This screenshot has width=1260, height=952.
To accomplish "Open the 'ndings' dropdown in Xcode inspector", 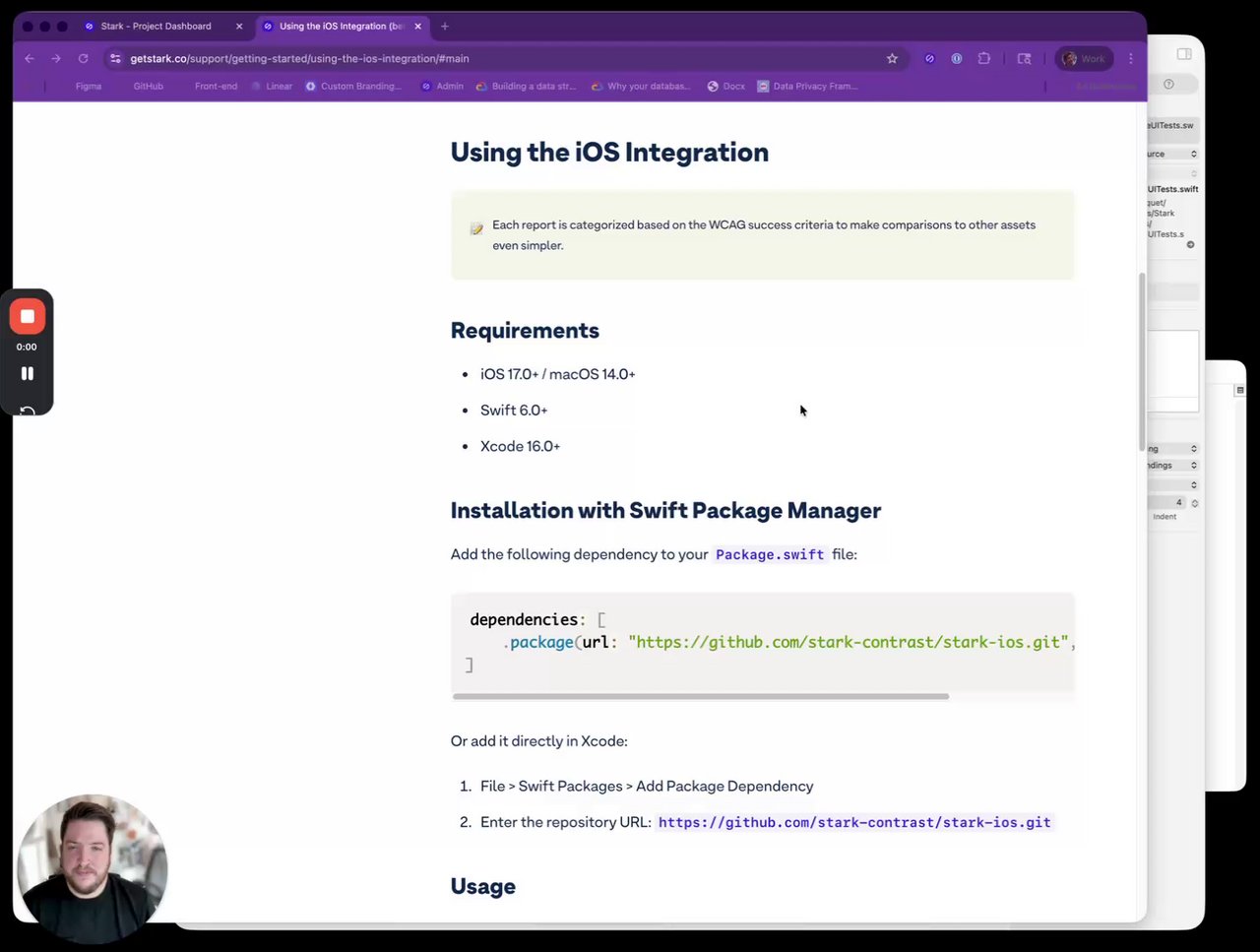I will coord(1172,465).
